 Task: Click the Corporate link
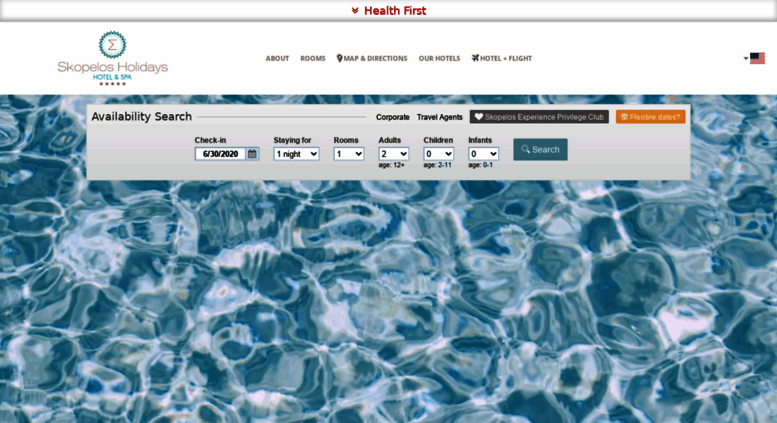click(392, 117)
